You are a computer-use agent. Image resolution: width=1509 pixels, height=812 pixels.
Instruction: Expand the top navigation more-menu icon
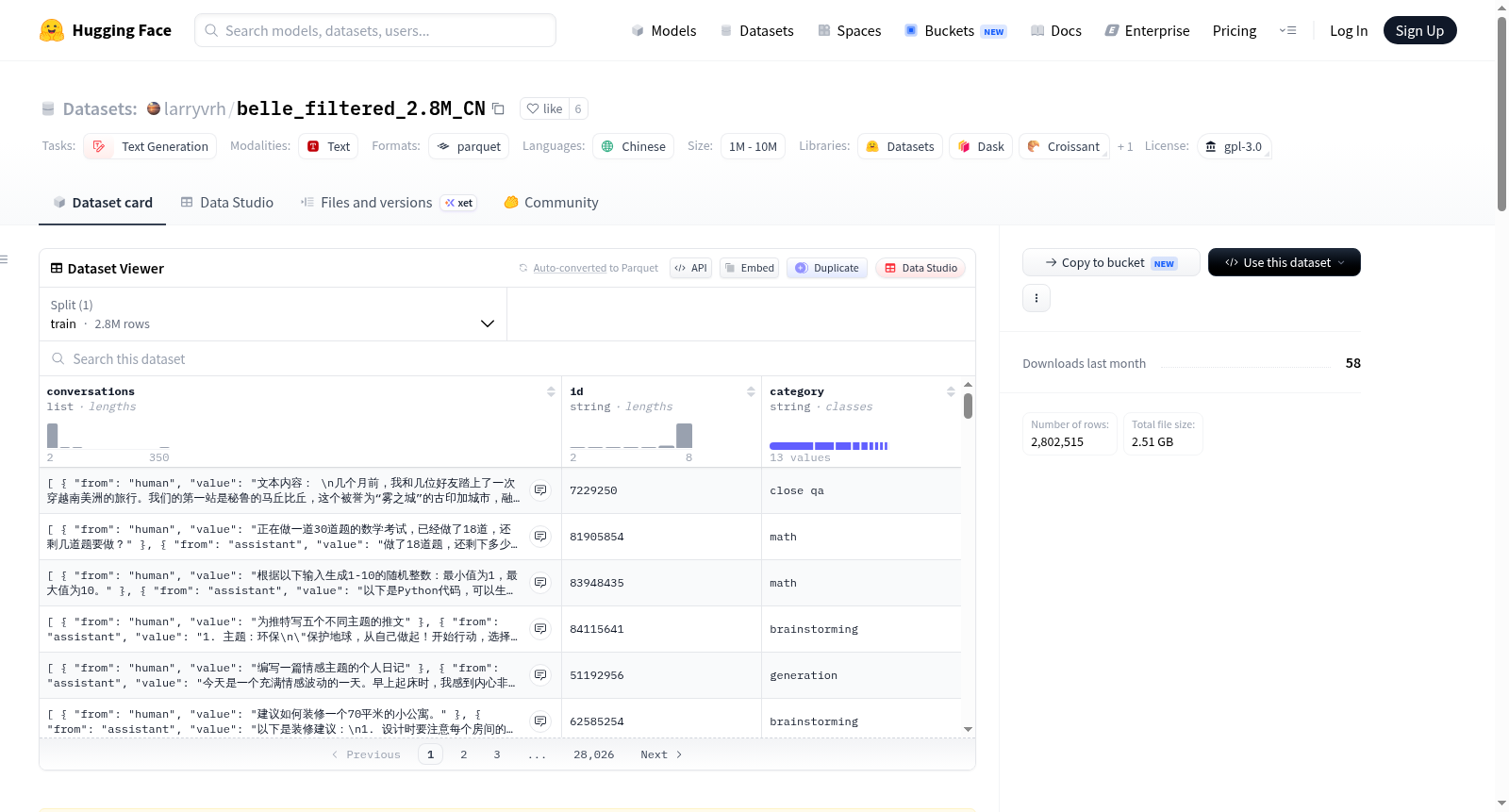click(x=1287, y=30)
